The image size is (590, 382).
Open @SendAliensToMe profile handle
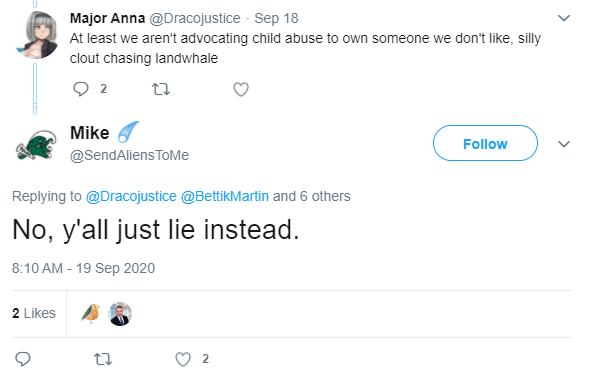[x=129, y=155]
